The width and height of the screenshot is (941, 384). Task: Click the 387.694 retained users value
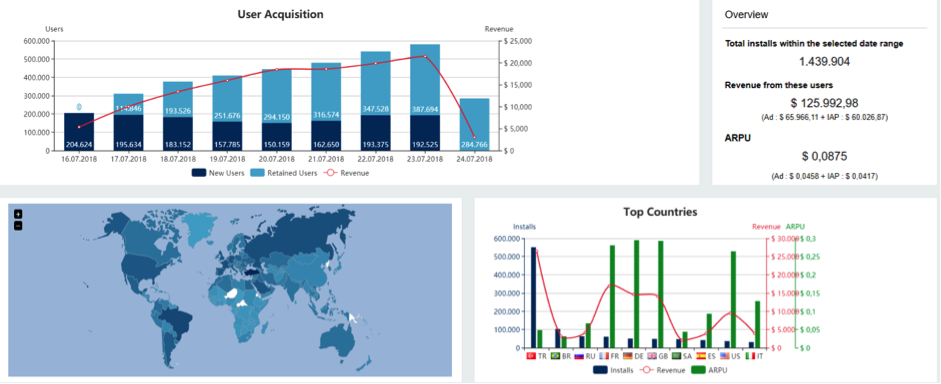click(425, 109)
